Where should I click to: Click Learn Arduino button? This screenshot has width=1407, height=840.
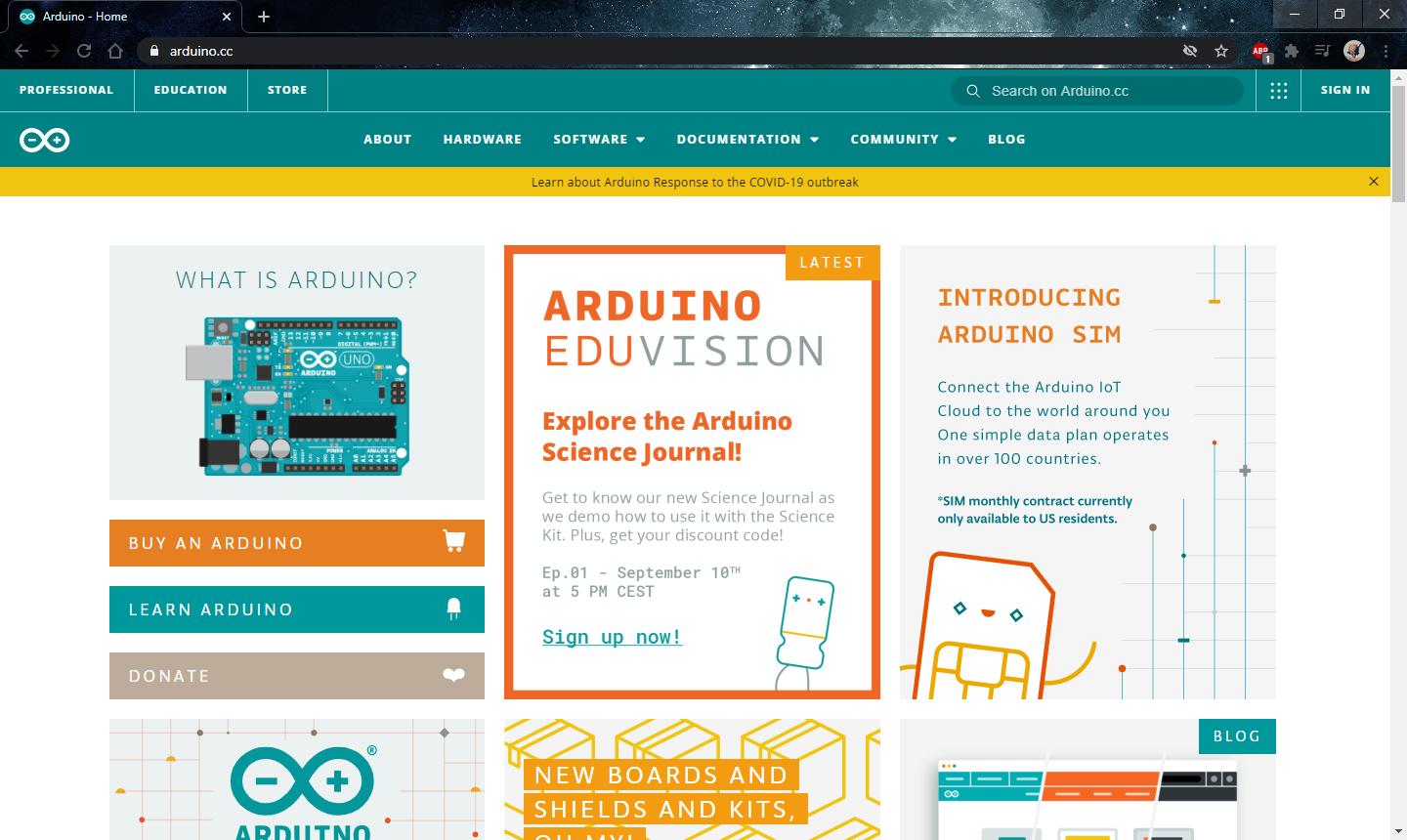click(x=297, y=609)
